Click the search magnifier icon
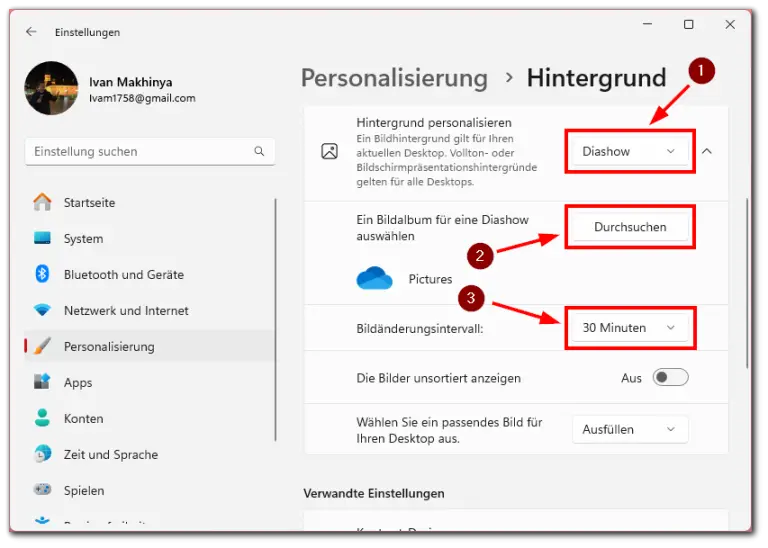 point(259,152)
